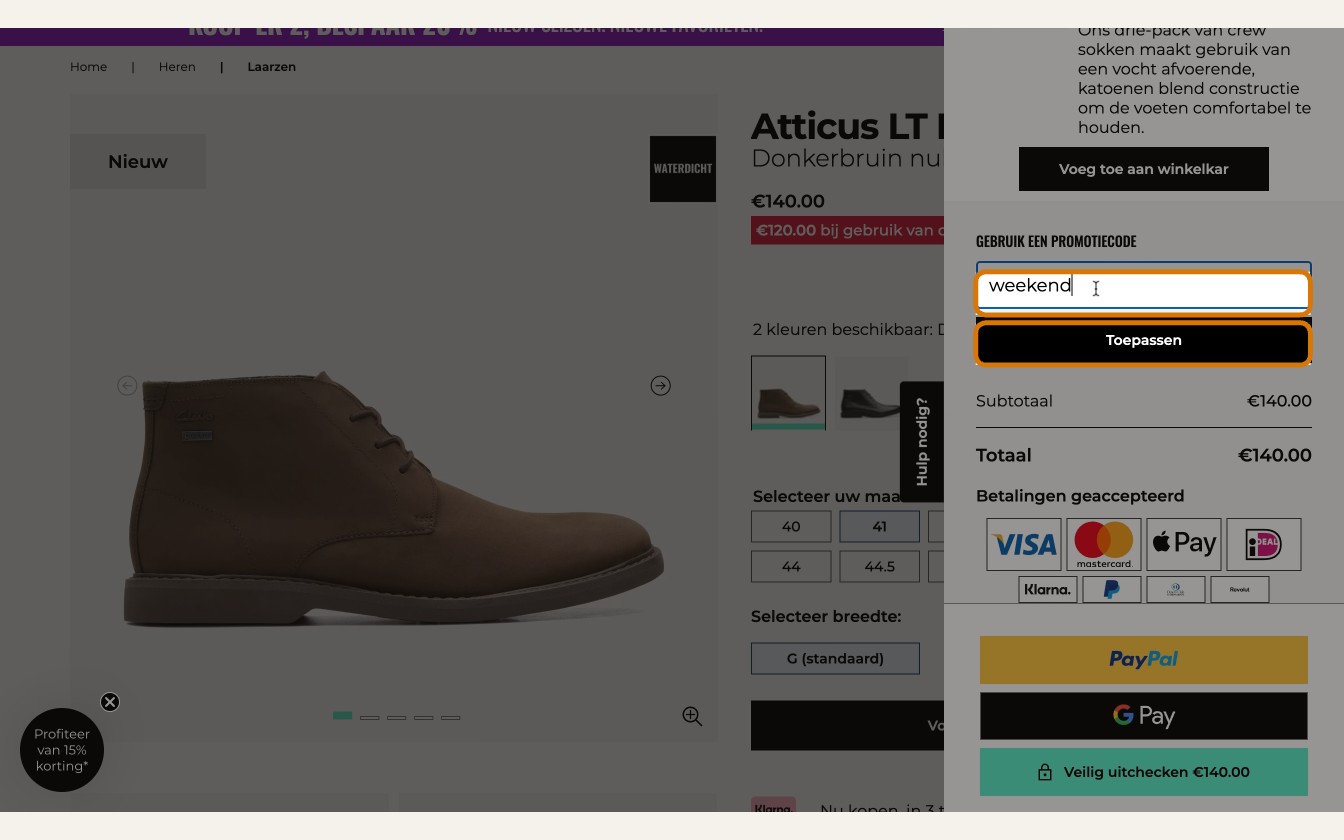Image resolution: width=1344 pixels, height=840 pixels.
Task: Go to the Home breadcrumb
Action: (x=88, y=67)
